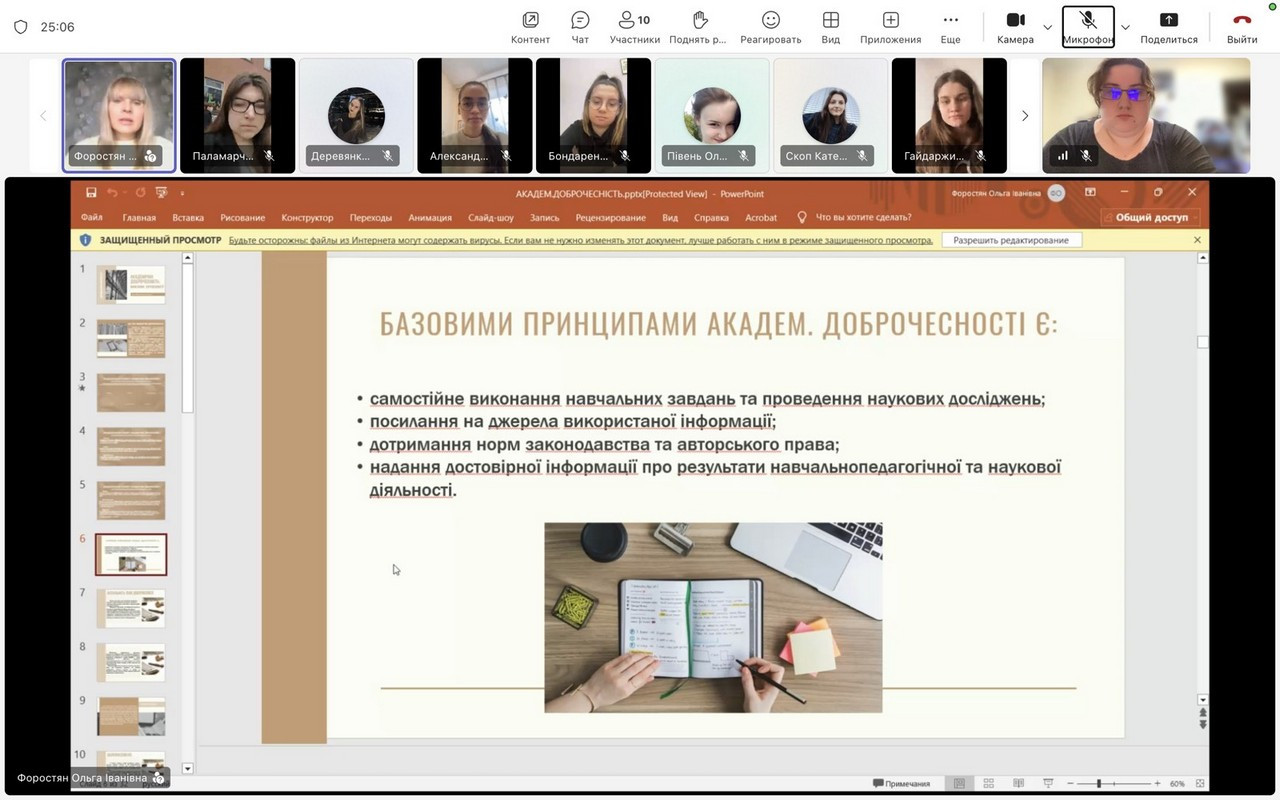Open the Реагировать reactions menu
The image size is (1280, 800).
click(x=771, y=27)
